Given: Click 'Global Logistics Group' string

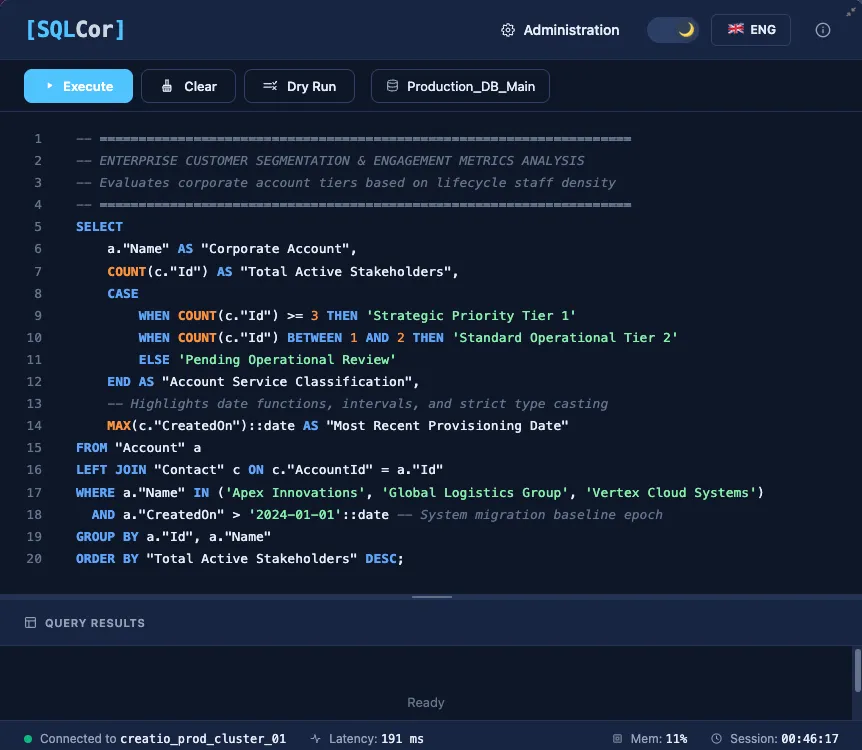Looking at the screenshot, I should tap(475, 493).
